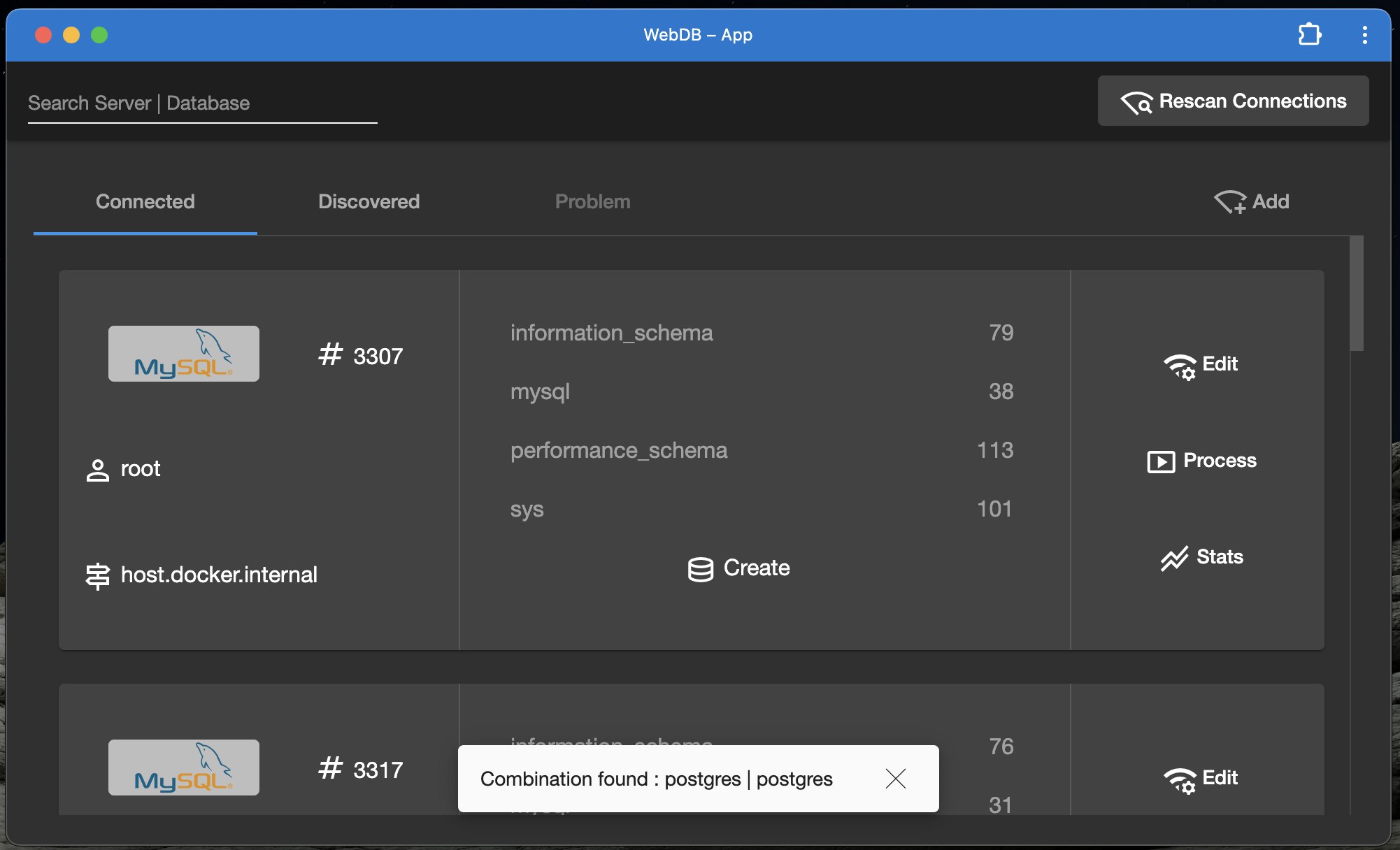
Task: Click the extensions puzzle icon in title bar
Action: click(x=1310, y=34)
